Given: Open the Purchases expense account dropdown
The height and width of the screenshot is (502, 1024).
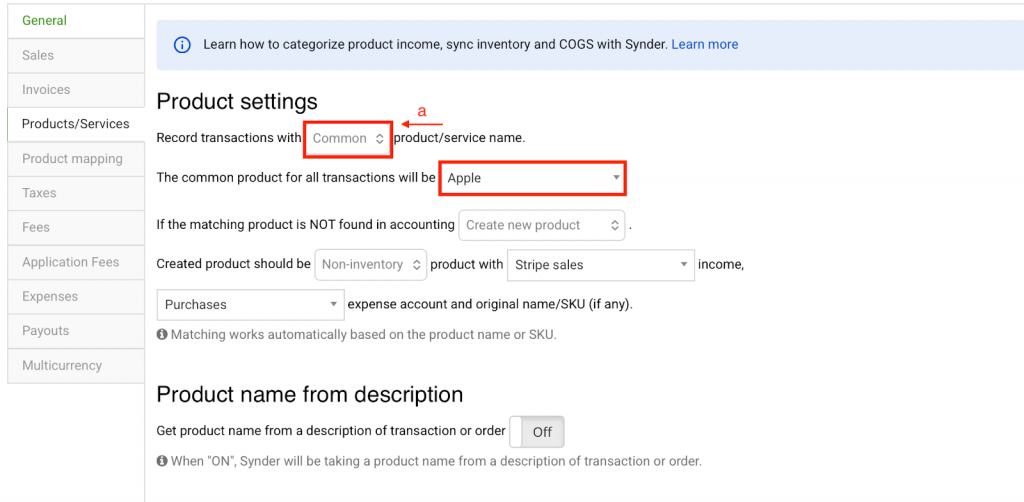Looking at the screenshot, I should click(250, 304).
